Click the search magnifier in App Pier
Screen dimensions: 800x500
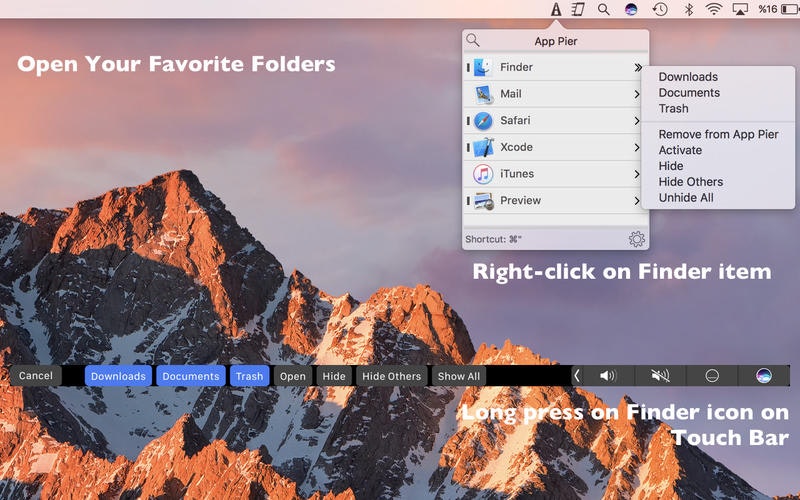473,40
